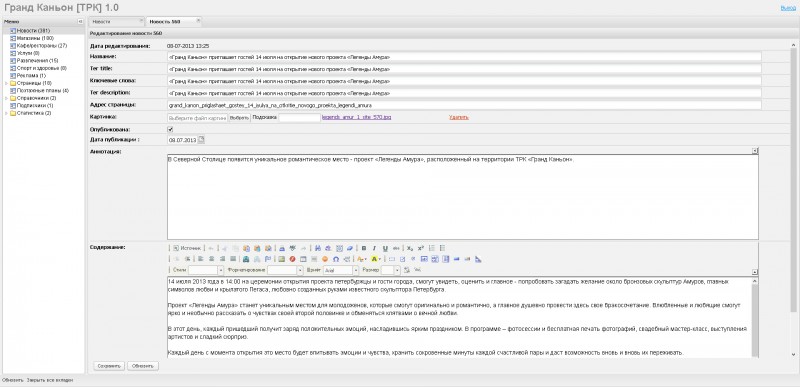Center align the text
This screenshot has height=387, width=800.
(211, 259)
